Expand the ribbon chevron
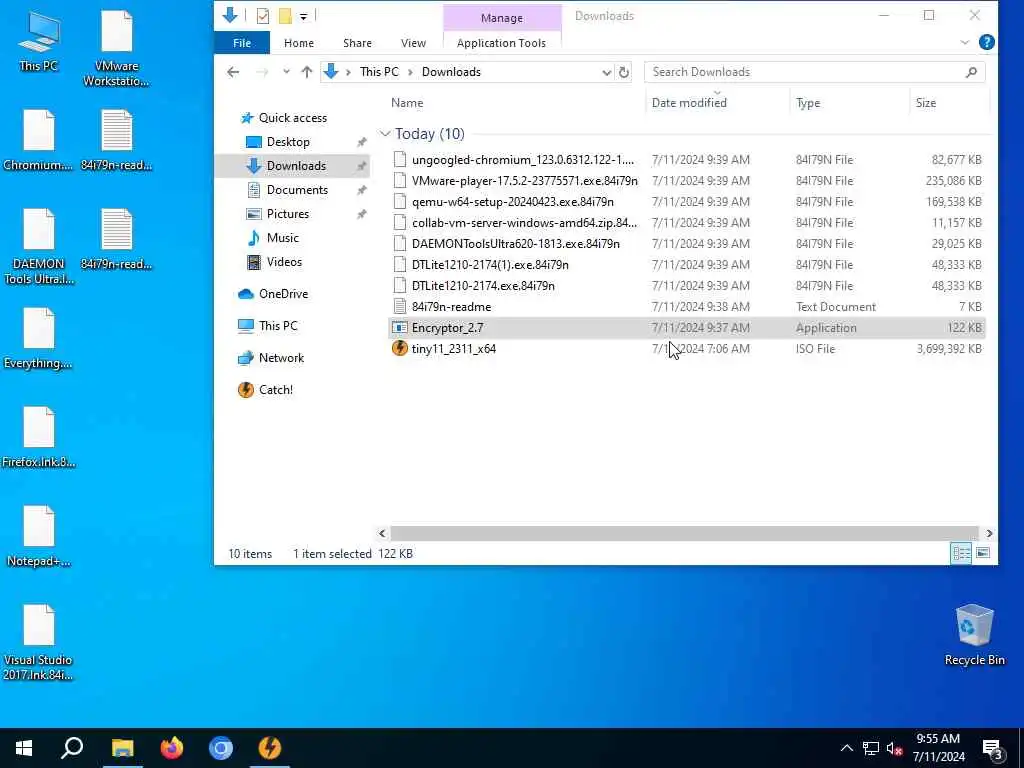Viewport: 1024px width, 768px height. [965, 42]
